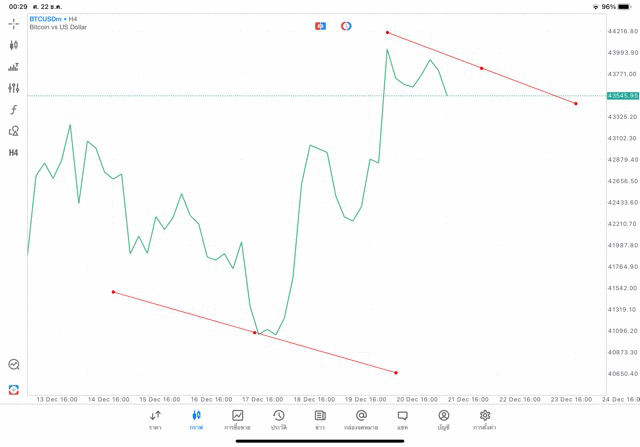Switch to the ราคา (Quotes) tab

point(155,420)
